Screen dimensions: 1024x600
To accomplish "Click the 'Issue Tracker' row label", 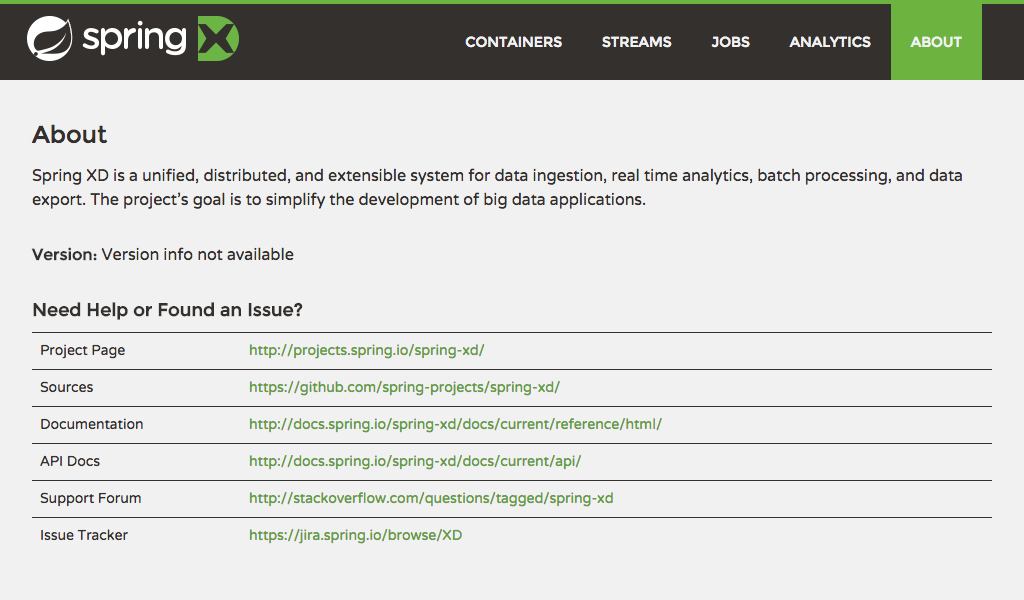I will coord(84,535).
